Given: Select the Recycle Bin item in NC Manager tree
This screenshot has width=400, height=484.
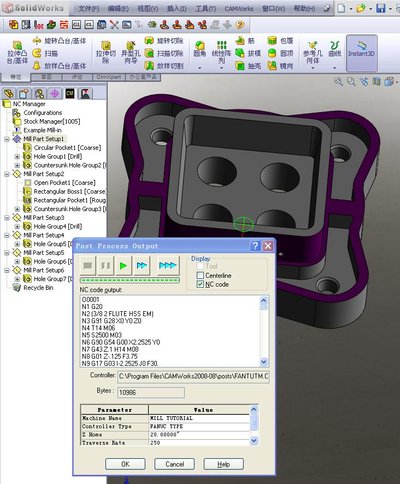Looking at the screenshot, I should pos(38,288).
